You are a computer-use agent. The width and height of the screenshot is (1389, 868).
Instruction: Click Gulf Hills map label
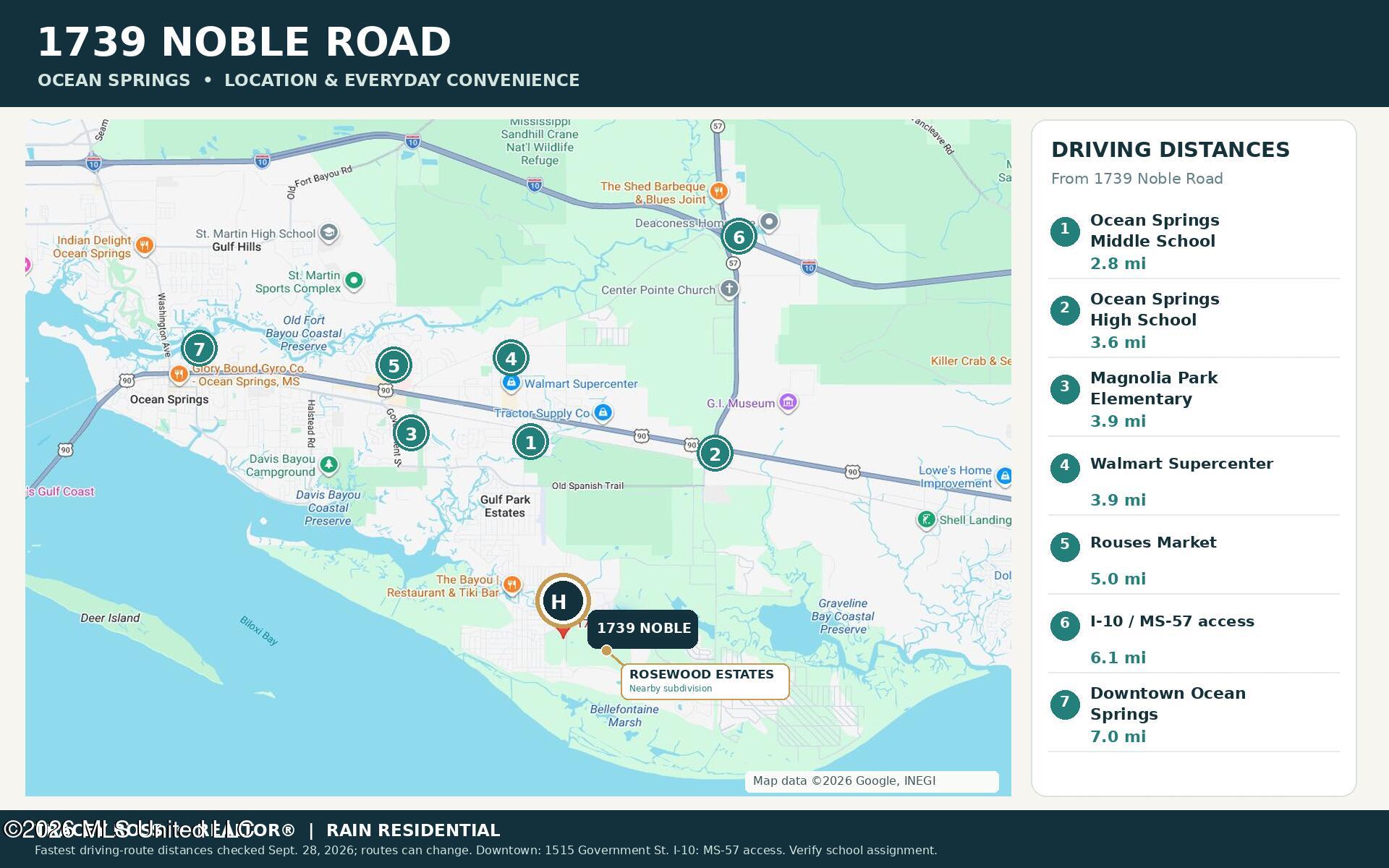point(237,247)
